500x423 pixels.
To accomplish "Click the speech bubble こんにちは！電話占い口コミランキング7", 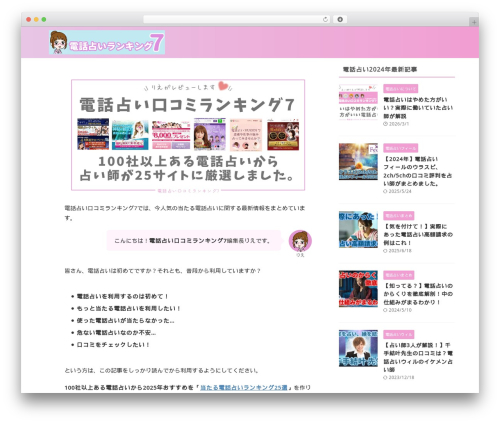I will tap(193, 240).
